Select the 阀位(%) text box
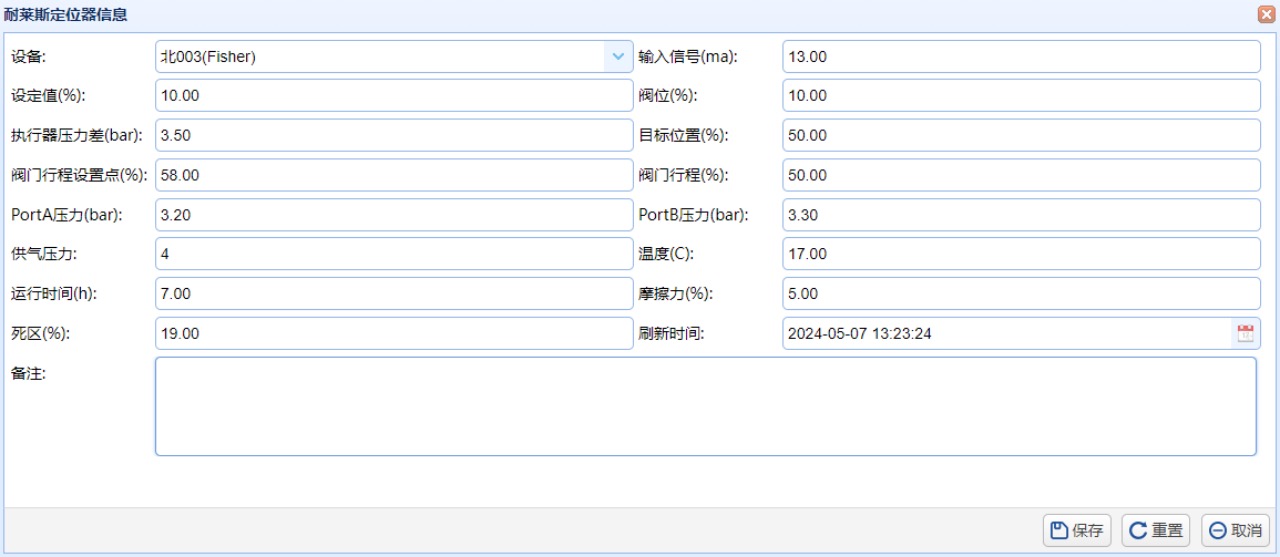 pyautogui.click(x=1020, y=96)
